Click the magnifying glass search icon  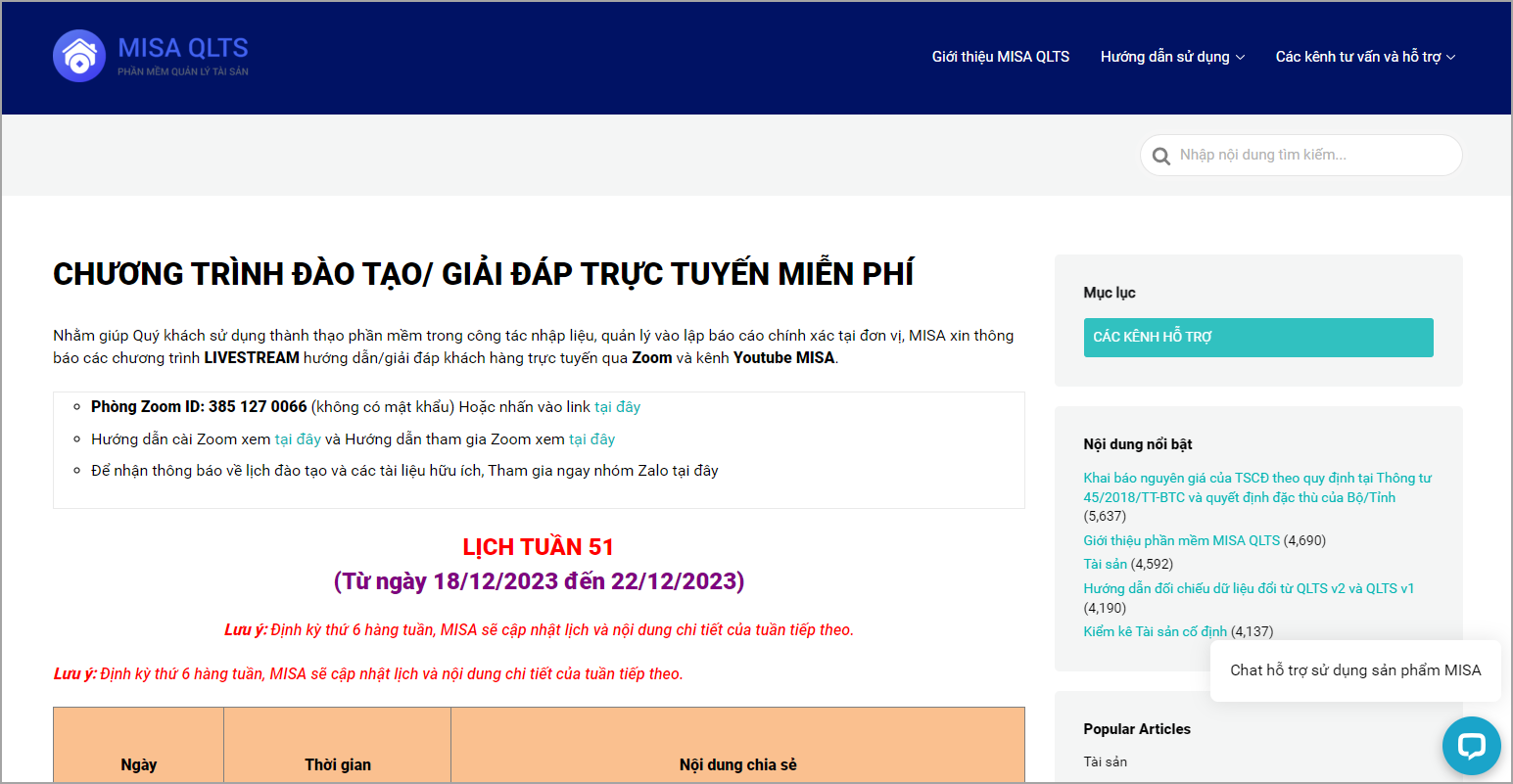pyautogui.click(x=1161, y=156)
